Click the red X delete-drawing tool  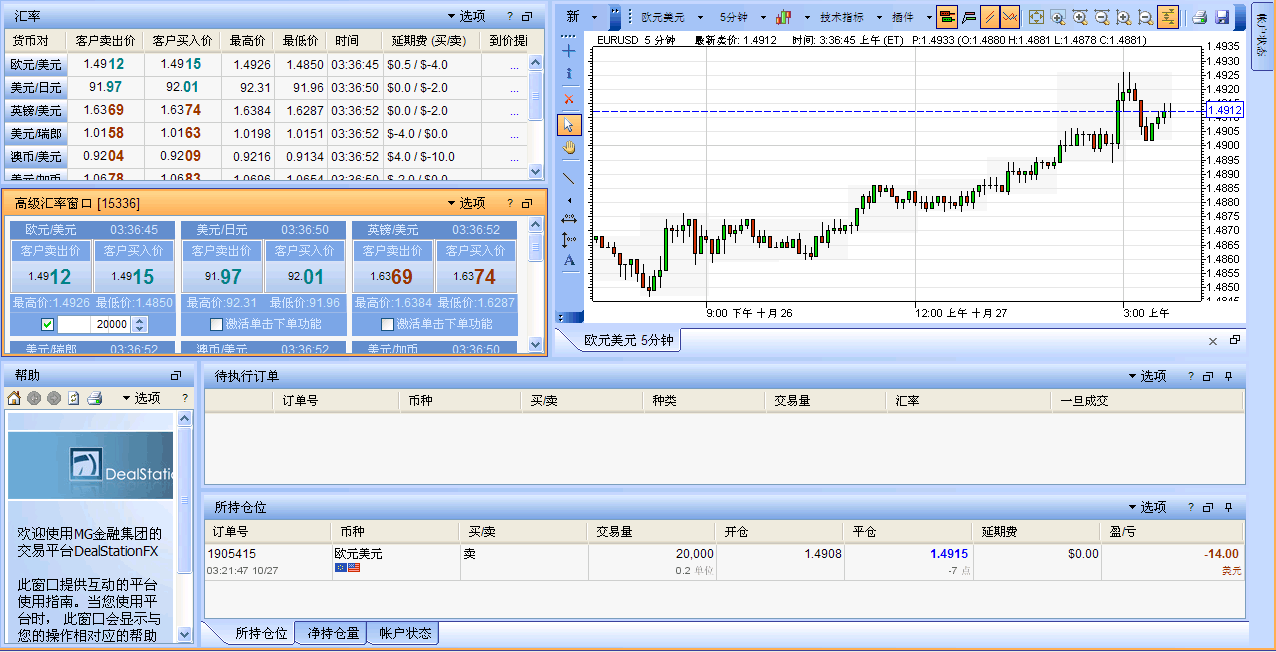click(569, 99)
